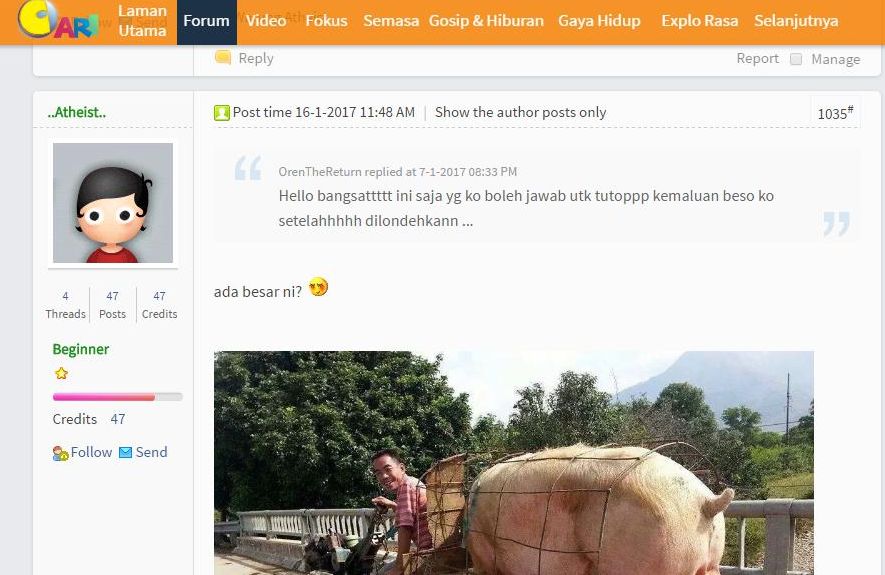Click the gold Beginner rank star
This screenshot has width=885, height=575.
point(62,373)
